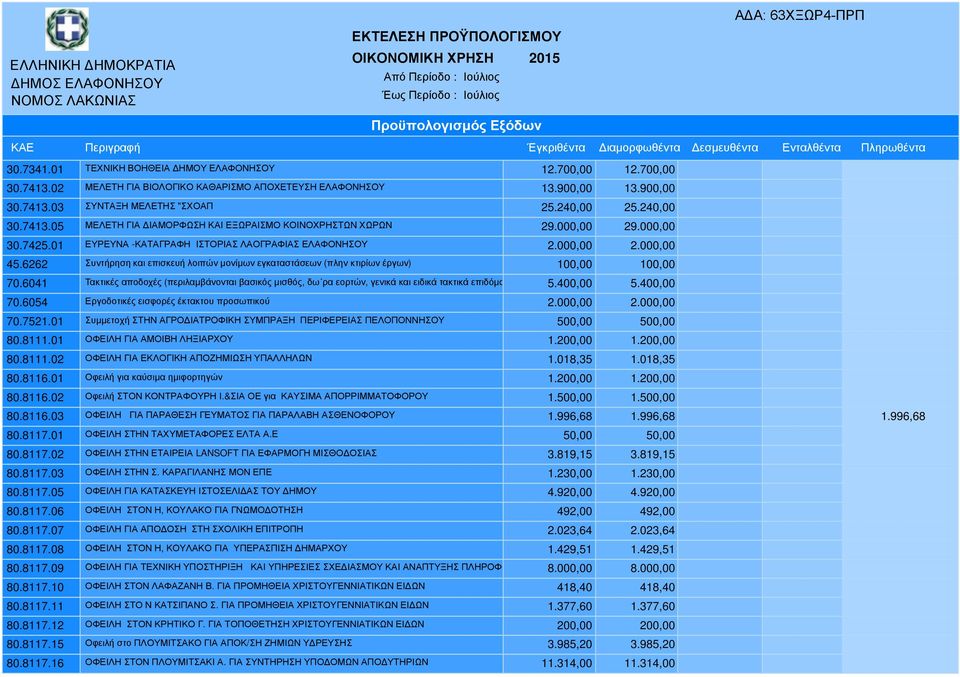
Task: Select the ΑΔΑ code 63ΧΞΩΡ4-ΠΡΠ
Action: [x=817, y=15]
